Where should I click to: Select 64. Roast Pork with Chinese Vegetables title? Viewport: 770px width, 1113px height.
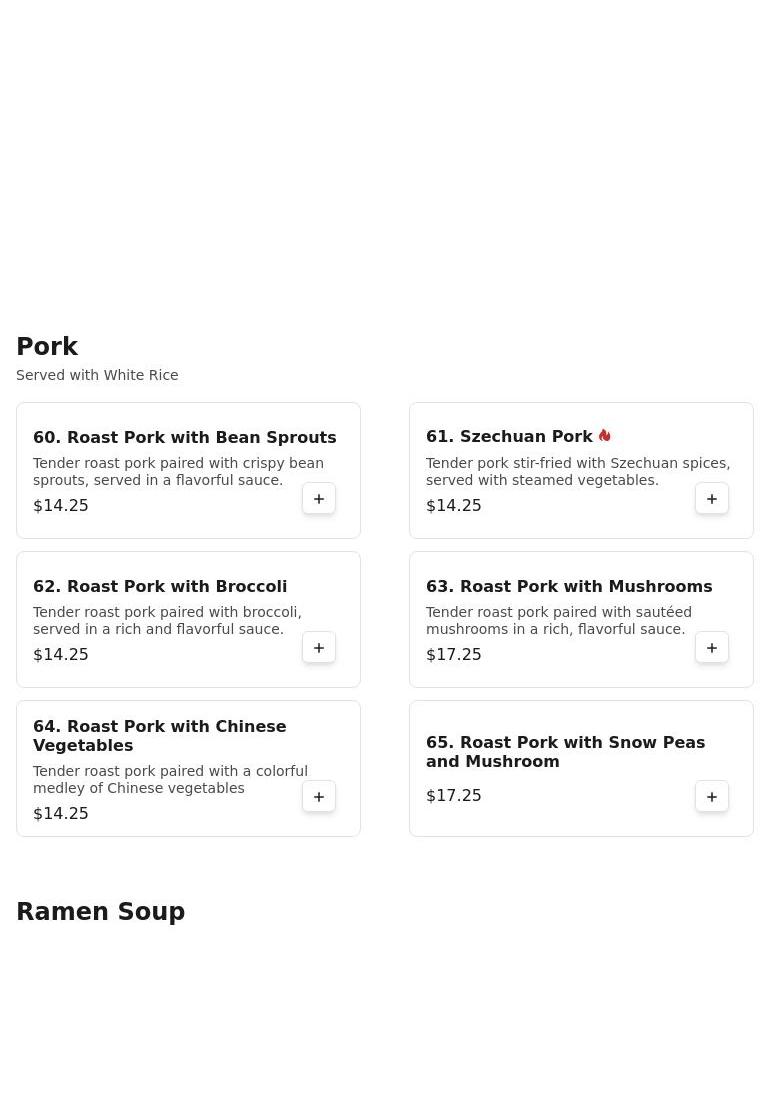[160, 736]
